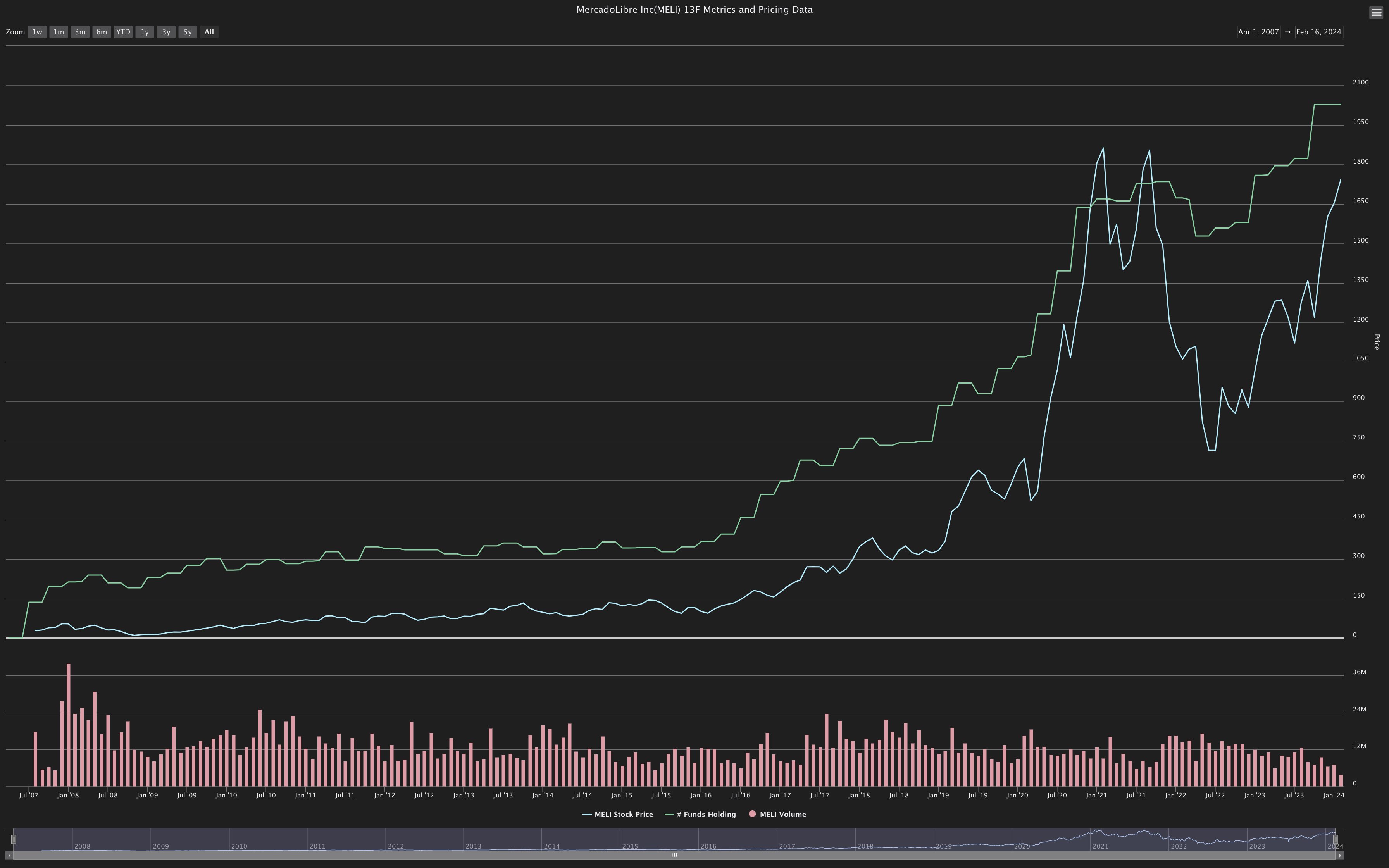Screen dimensions: 1389x868
Task: Click the 2016 label in the navigator
Action: click(x=708, y=847)
